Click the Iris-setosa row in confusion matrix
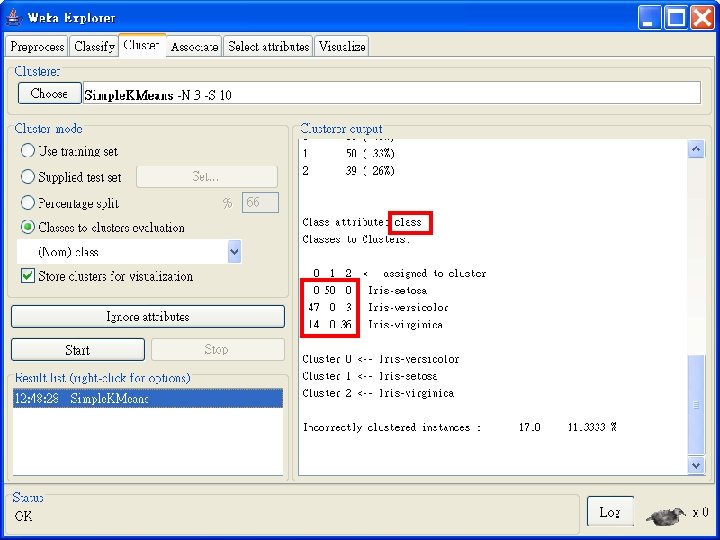This screenshot has width=720, height=540. tap(370, 291)
